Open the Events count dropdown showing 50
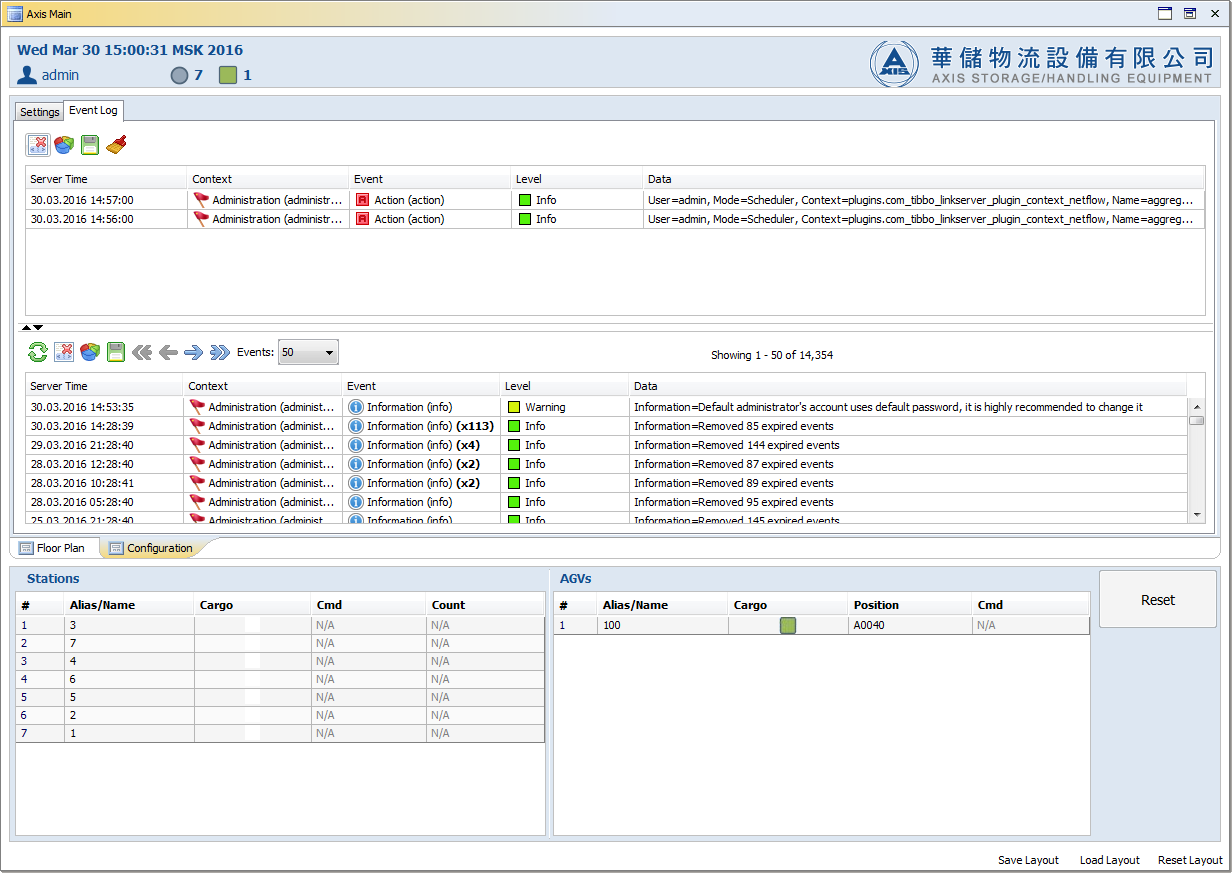Screen dimensions: 1232x873 click(308, 352)
